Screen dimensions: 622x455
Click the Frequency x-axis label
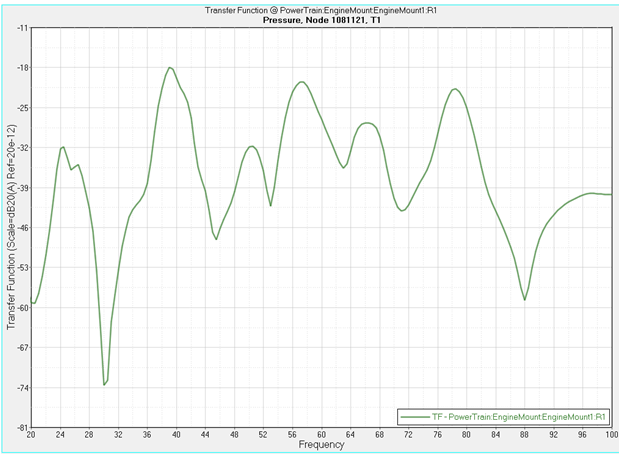pyautogui.click(x=321, y=445)
